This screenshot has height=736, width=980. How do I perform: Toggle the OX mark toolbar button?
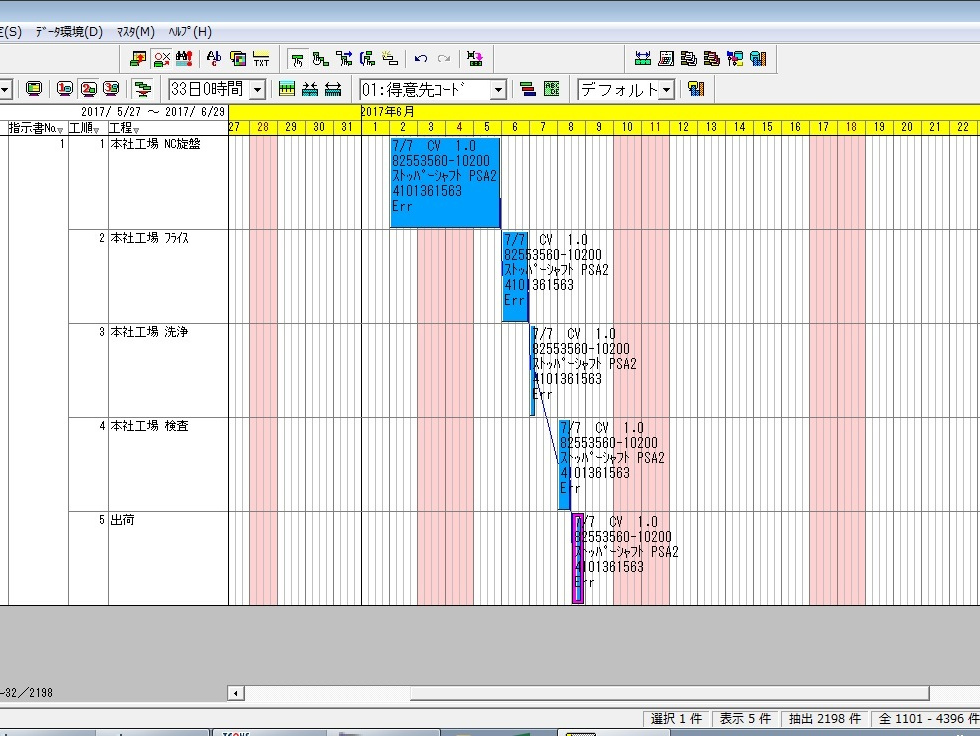[x=161, y=59]
